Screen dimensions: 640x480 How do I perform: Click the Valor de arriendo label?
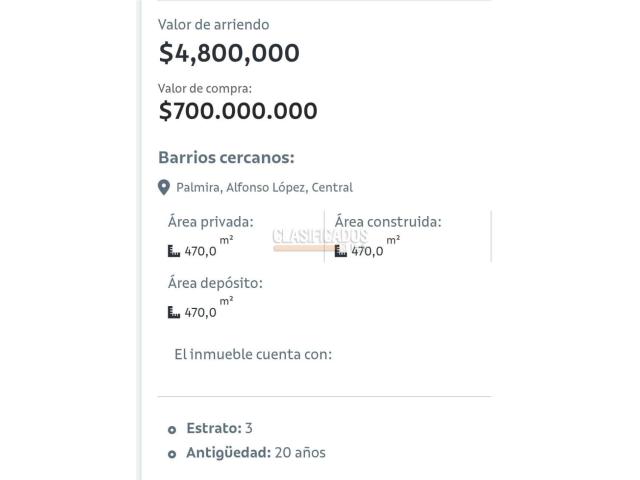click(213, 24)
